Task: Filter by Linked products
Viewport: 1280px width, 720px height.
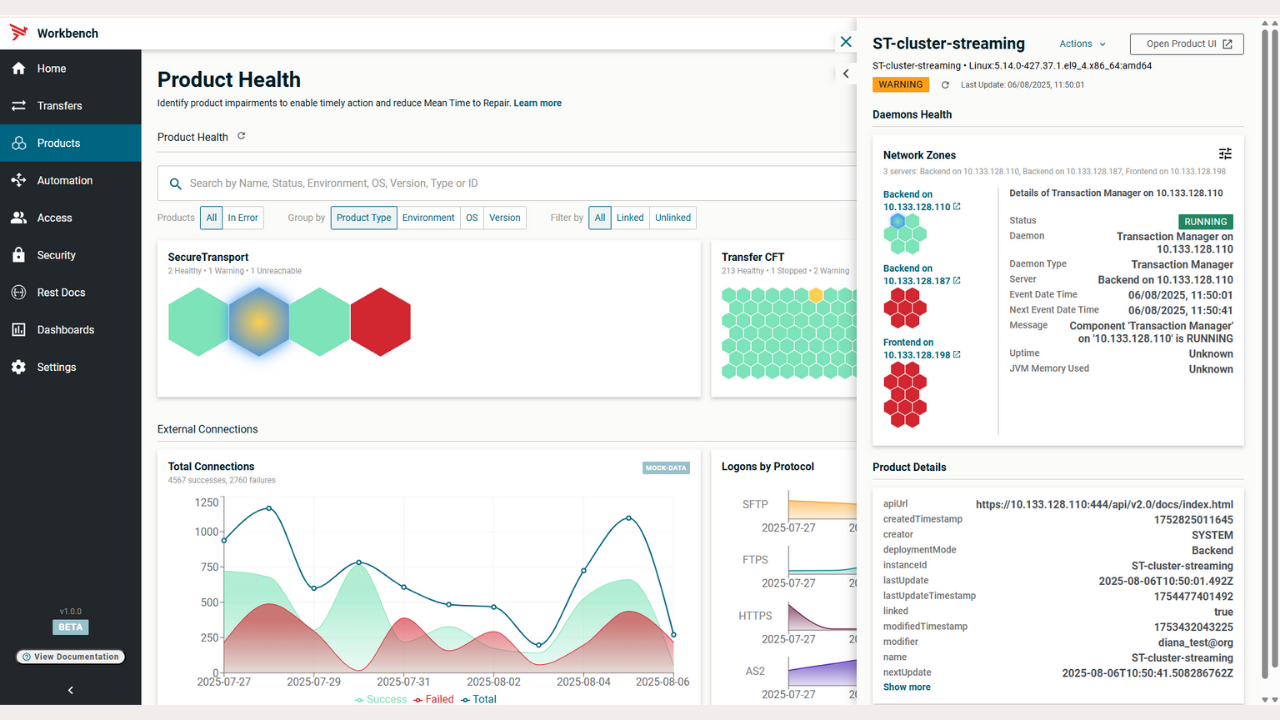Action: 630,218
